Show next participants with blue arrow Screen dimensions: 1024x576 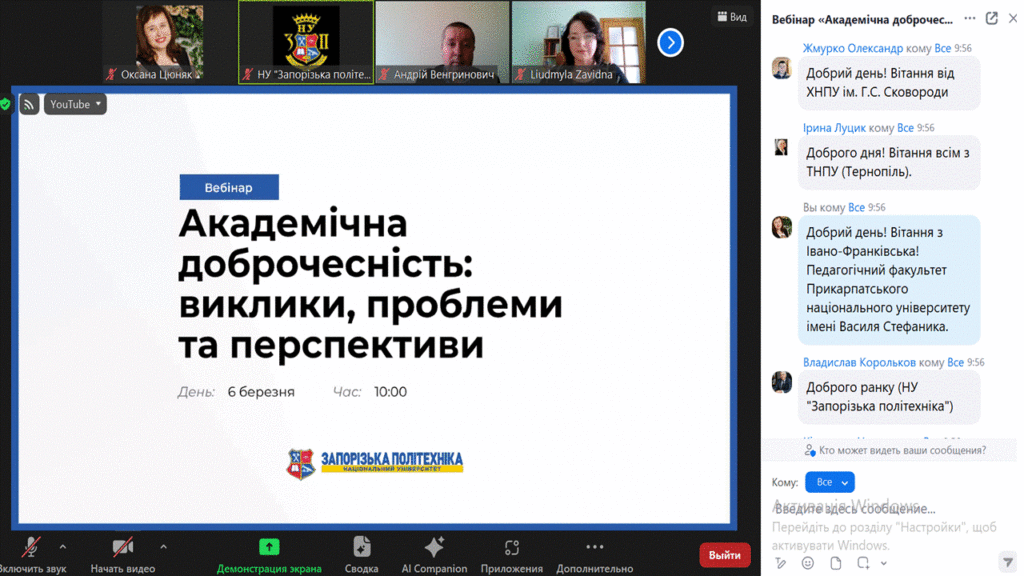point(670,42)
